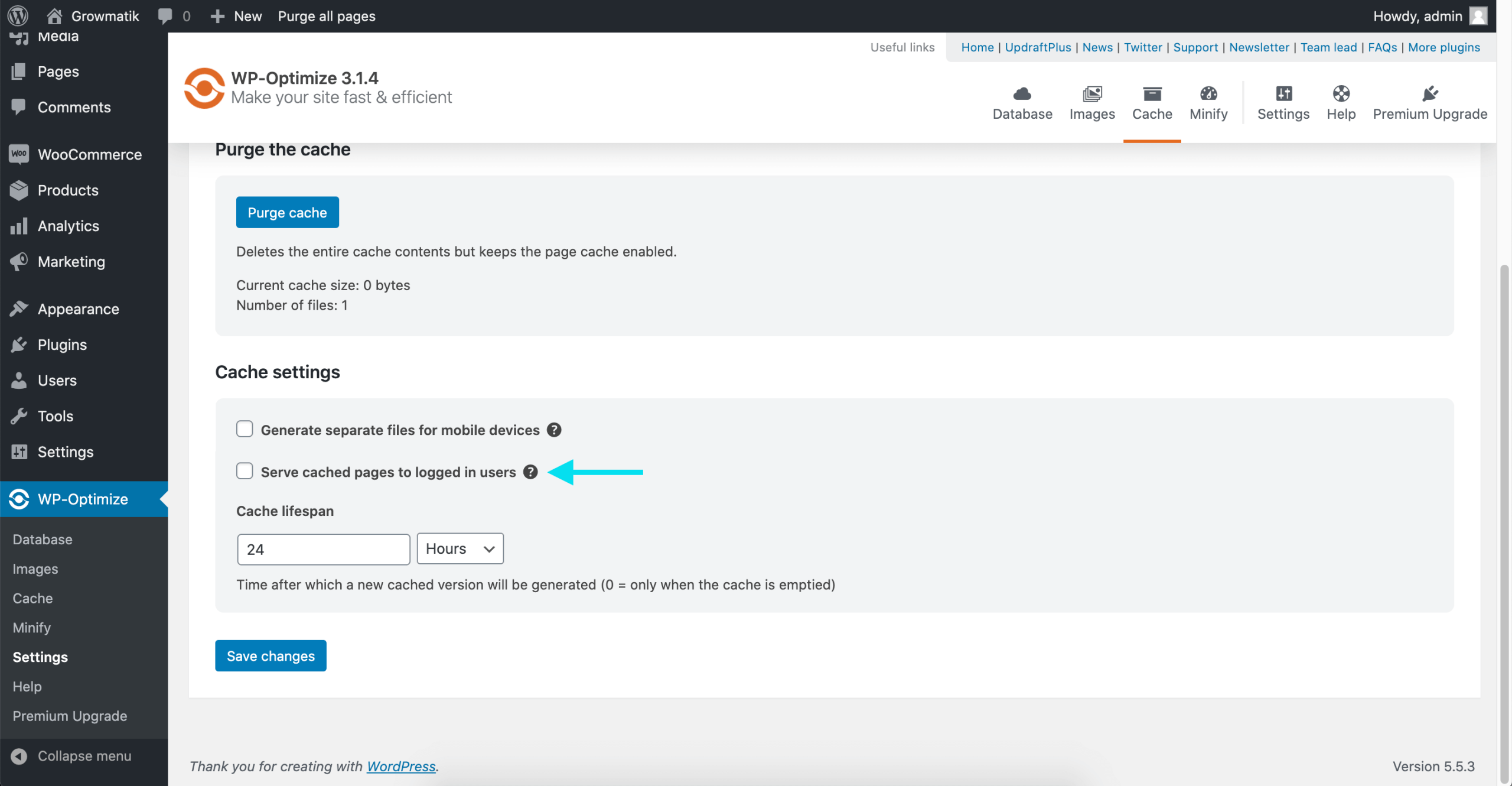Open the Hours unit dropdown
The image size is (1512, 786).
[x=460, y=548]
